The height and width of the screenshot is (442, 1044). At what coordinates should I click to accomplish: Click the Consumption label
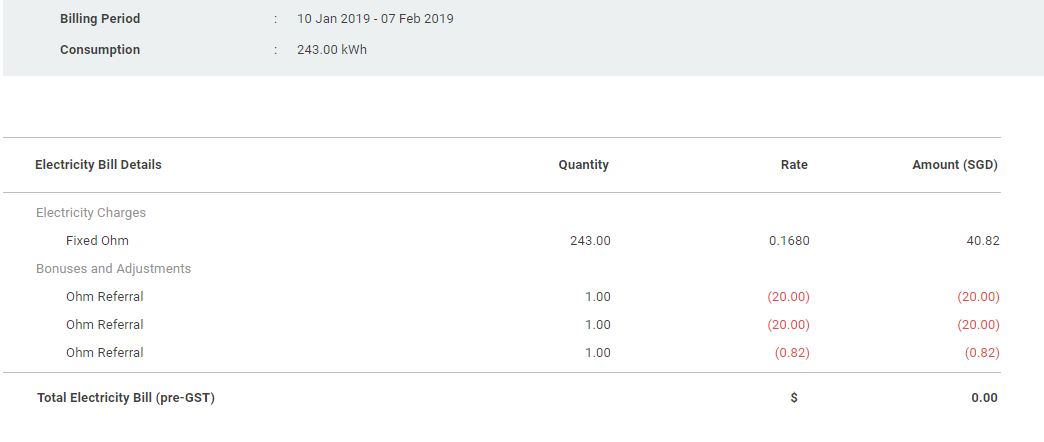coord(100,50)
